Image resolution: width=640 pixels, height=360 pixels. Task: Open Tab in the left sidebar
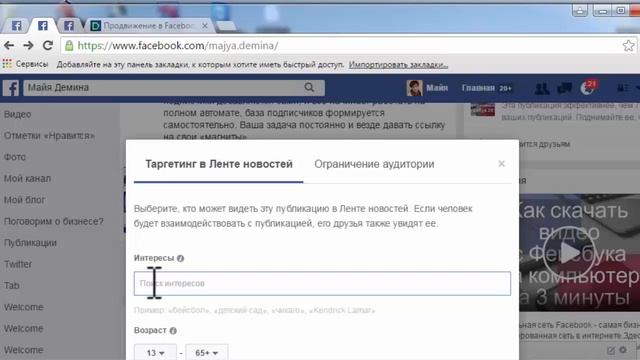point(11,286)
